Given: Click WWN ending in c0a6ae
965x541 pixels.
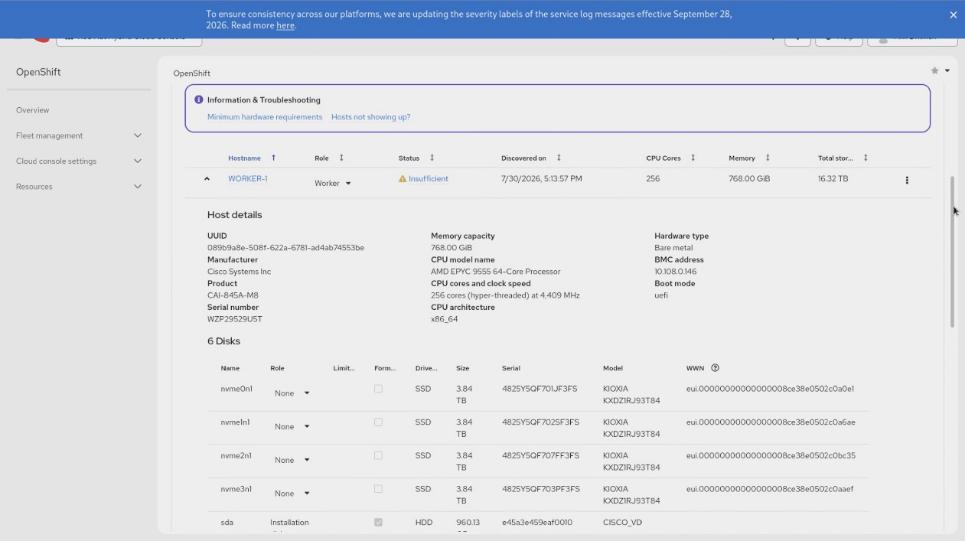Looking at the screenshot, I should [x=771, y=422].
